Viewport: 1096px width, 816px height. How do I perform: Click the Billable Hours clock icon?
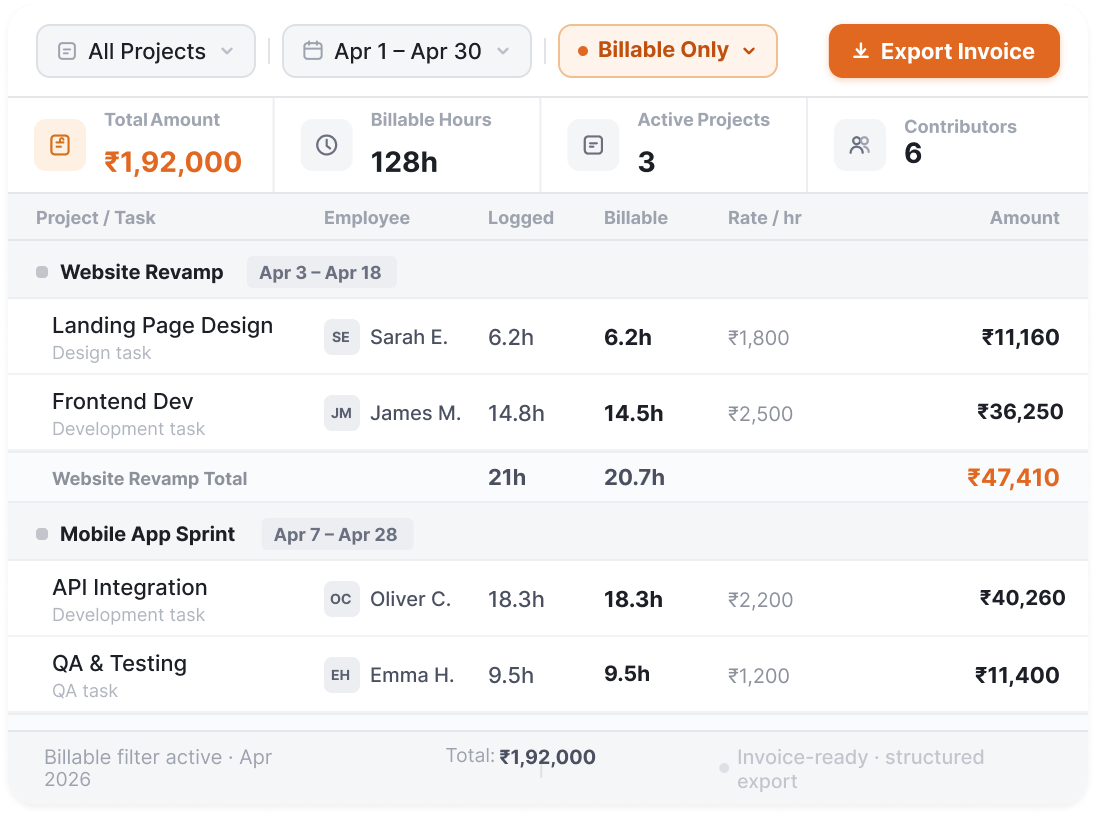click(326, 145)
